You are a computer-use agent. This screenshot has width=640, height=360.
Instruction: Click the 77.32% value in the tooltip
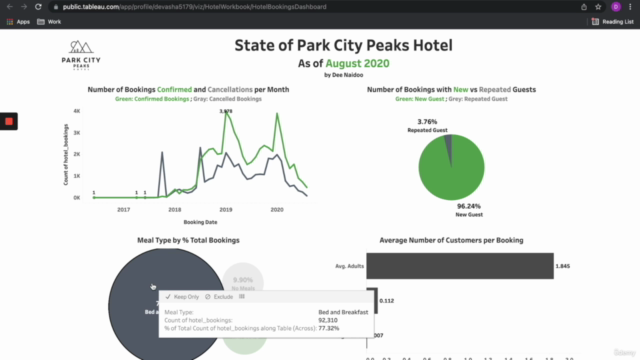pos(329,328)
